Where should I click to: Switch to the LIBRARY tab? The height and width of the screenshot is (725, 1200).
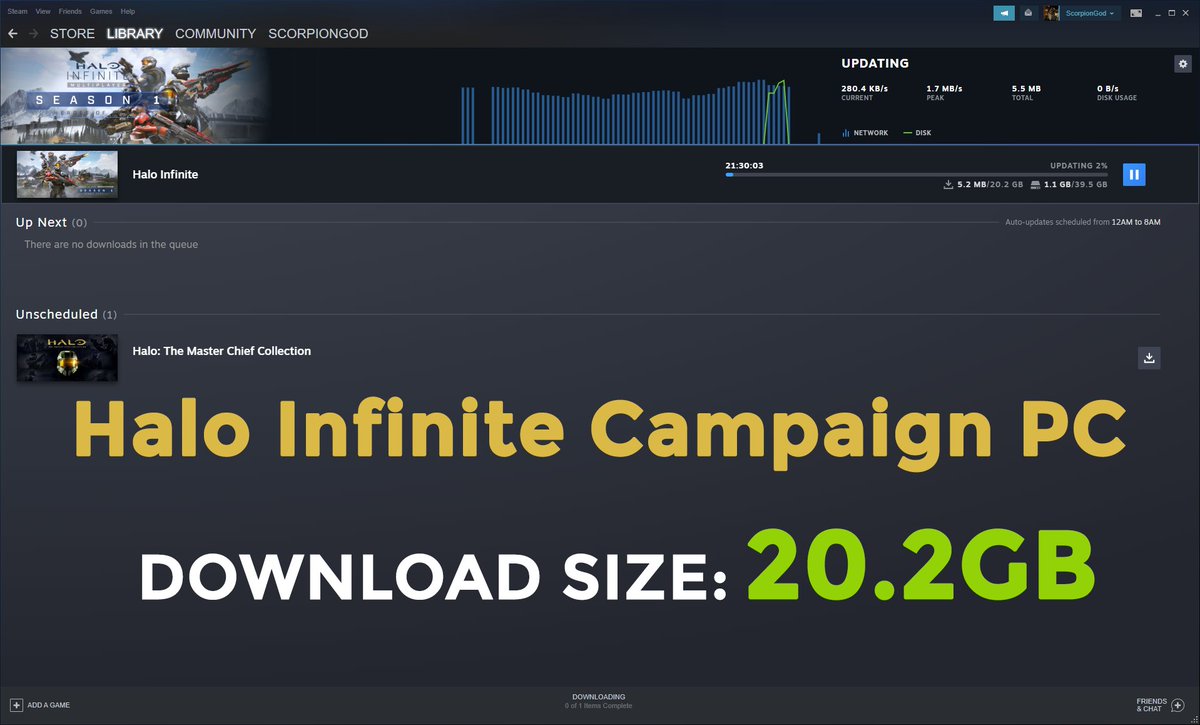135,34
